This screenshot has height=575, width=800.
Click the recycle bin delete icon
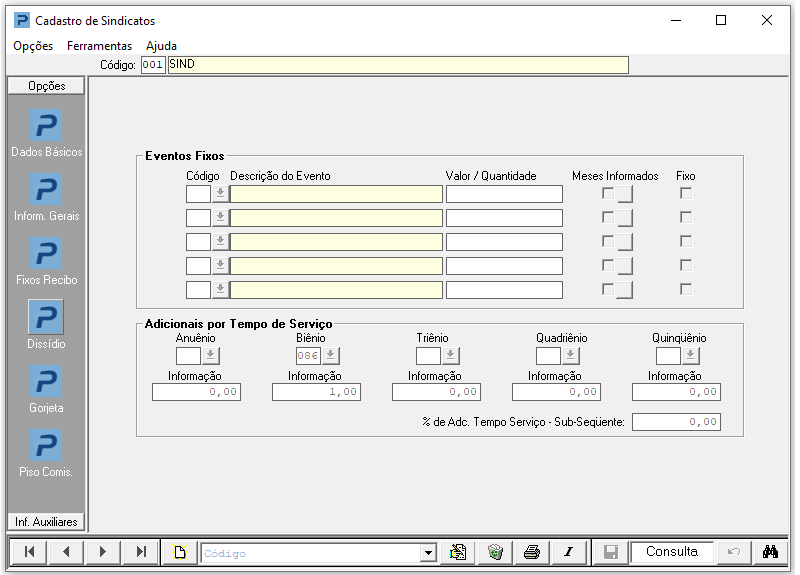(495, 552)
